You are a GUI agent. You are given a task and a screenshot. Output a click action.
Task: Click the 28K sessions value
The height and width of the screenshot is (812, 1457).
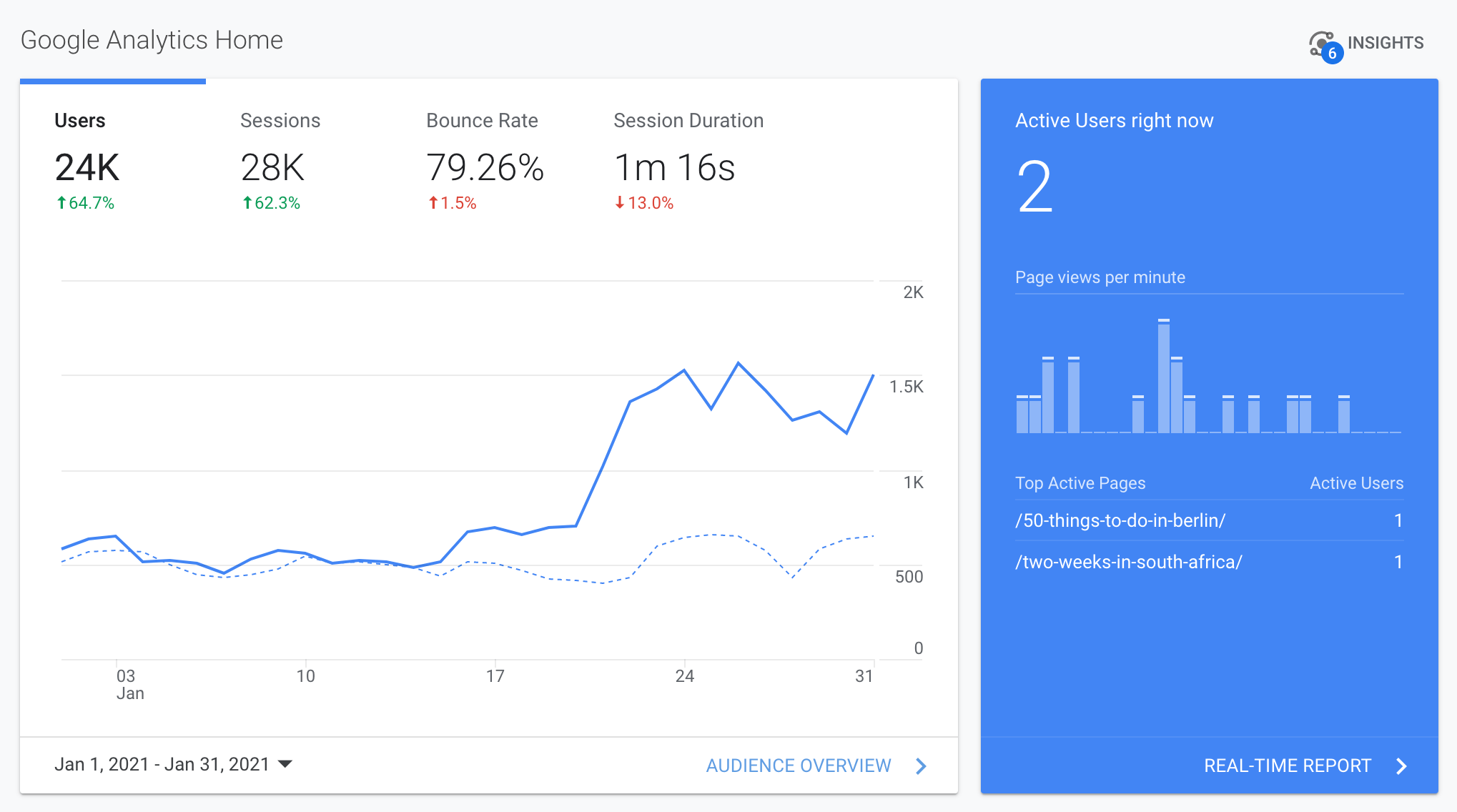272,168
